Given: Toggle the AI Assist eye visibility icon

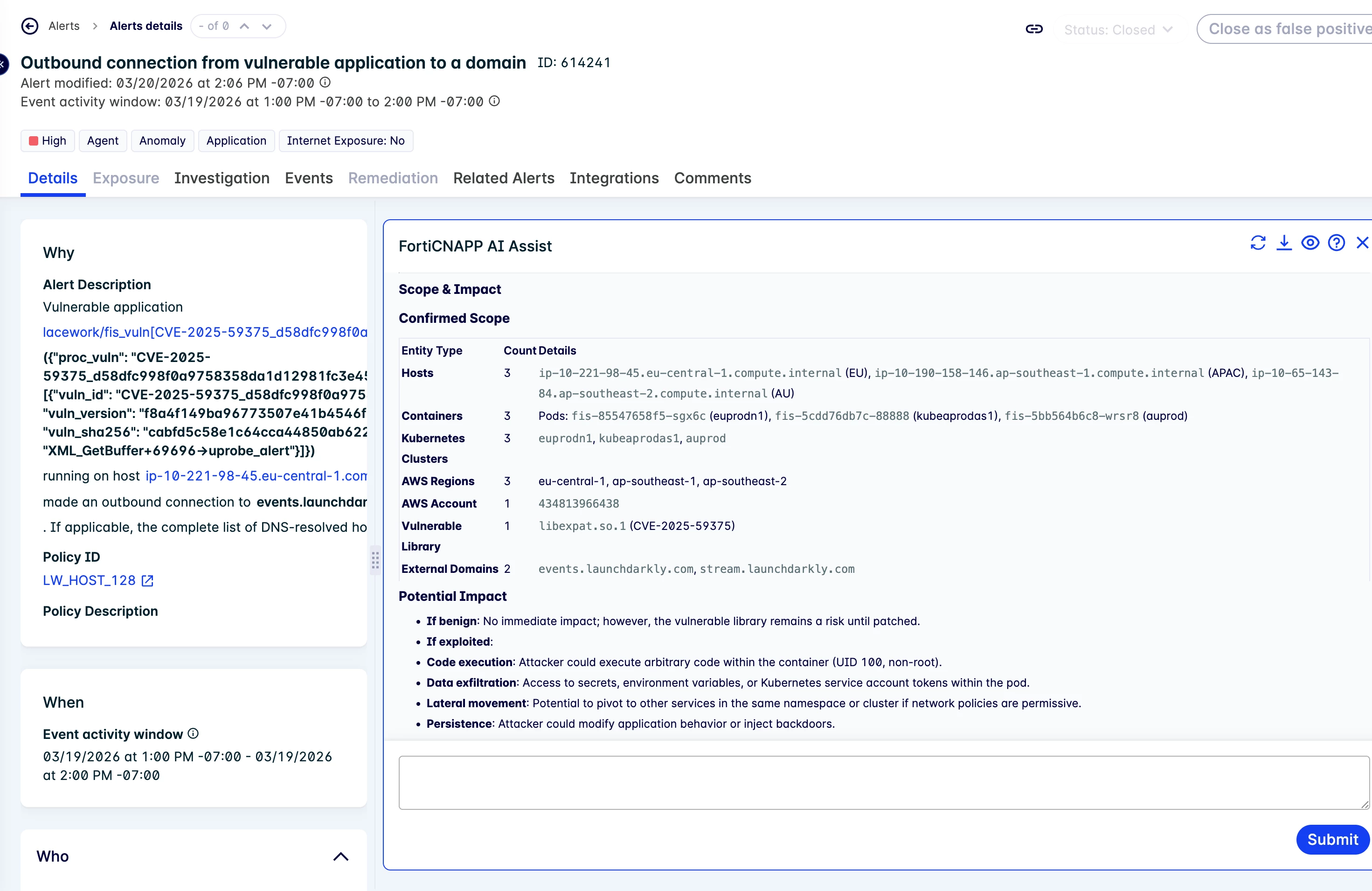Looking at the screenshot, I should (1310, 243).
